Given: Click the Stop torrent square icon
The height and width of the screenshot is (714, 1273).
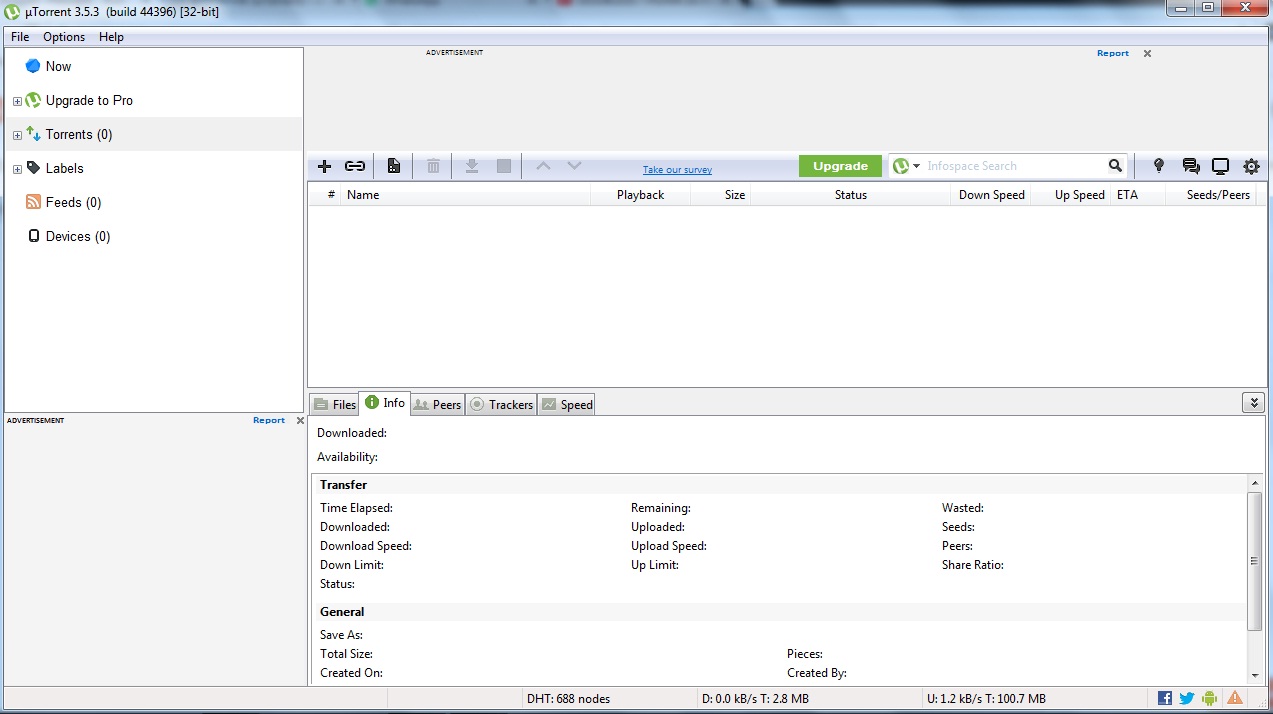Looking at the screenshot, I should pos(504,166).
